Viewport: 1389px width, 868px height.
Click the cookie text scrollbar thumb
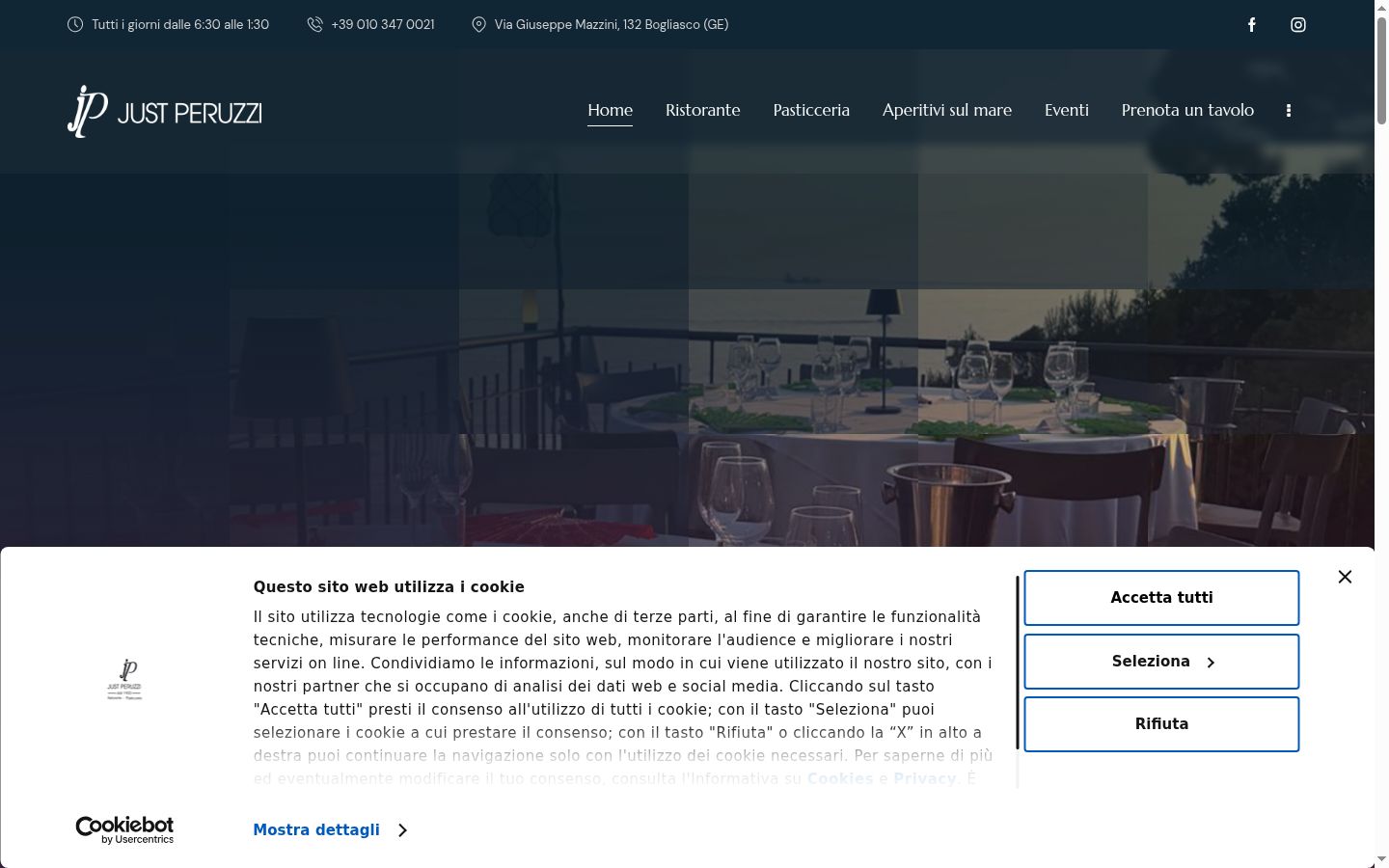tap(1017, 663)
